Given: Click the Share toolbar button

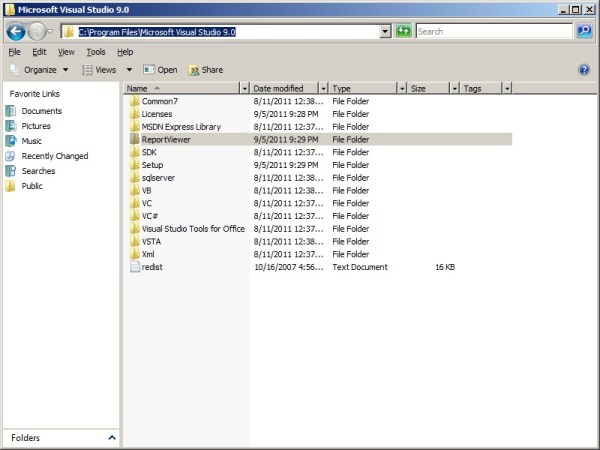Looking at the screenshot, I should pos(206,70).
